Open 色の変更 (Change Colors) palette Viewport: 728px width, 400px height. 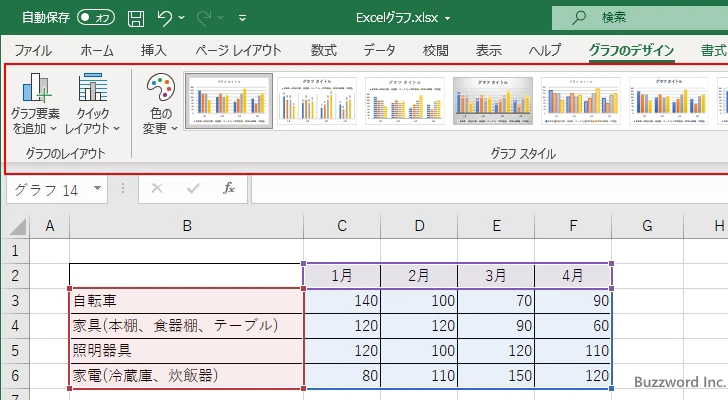[161, 103]
